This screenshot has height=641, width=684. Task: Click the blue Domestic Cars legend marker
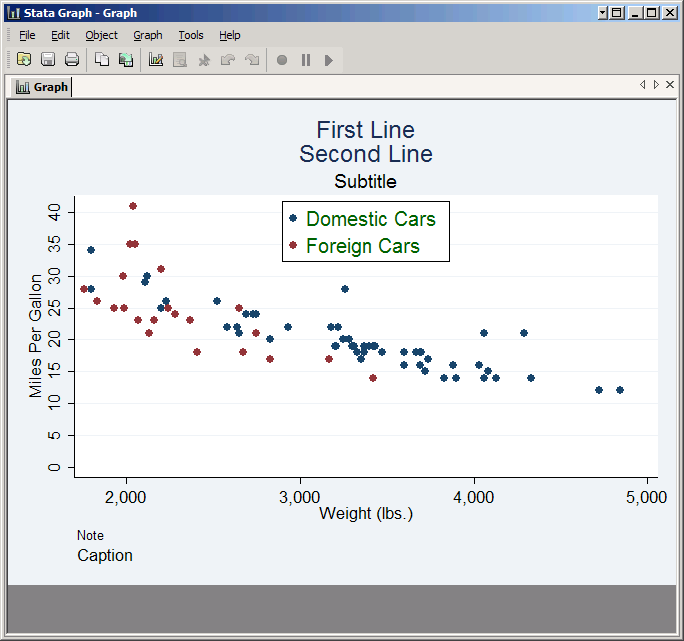click(293, 218)
